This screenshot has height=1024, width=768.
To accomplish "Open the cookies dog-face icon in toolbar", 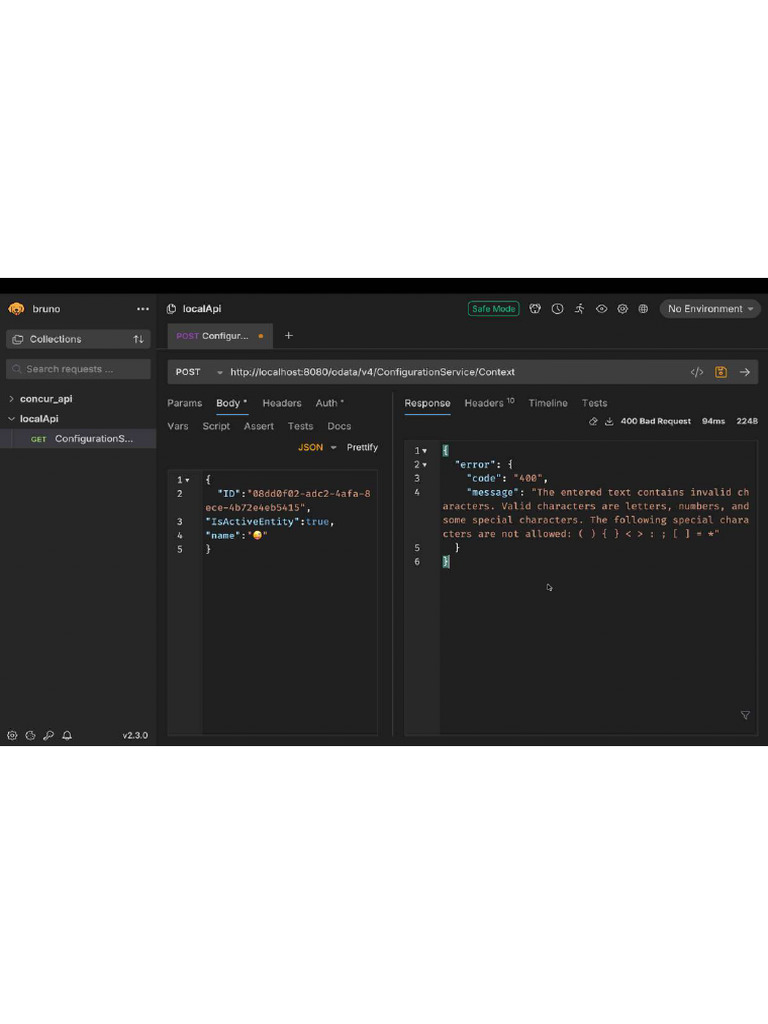I will pyautogui.click(x=535, y=309).
